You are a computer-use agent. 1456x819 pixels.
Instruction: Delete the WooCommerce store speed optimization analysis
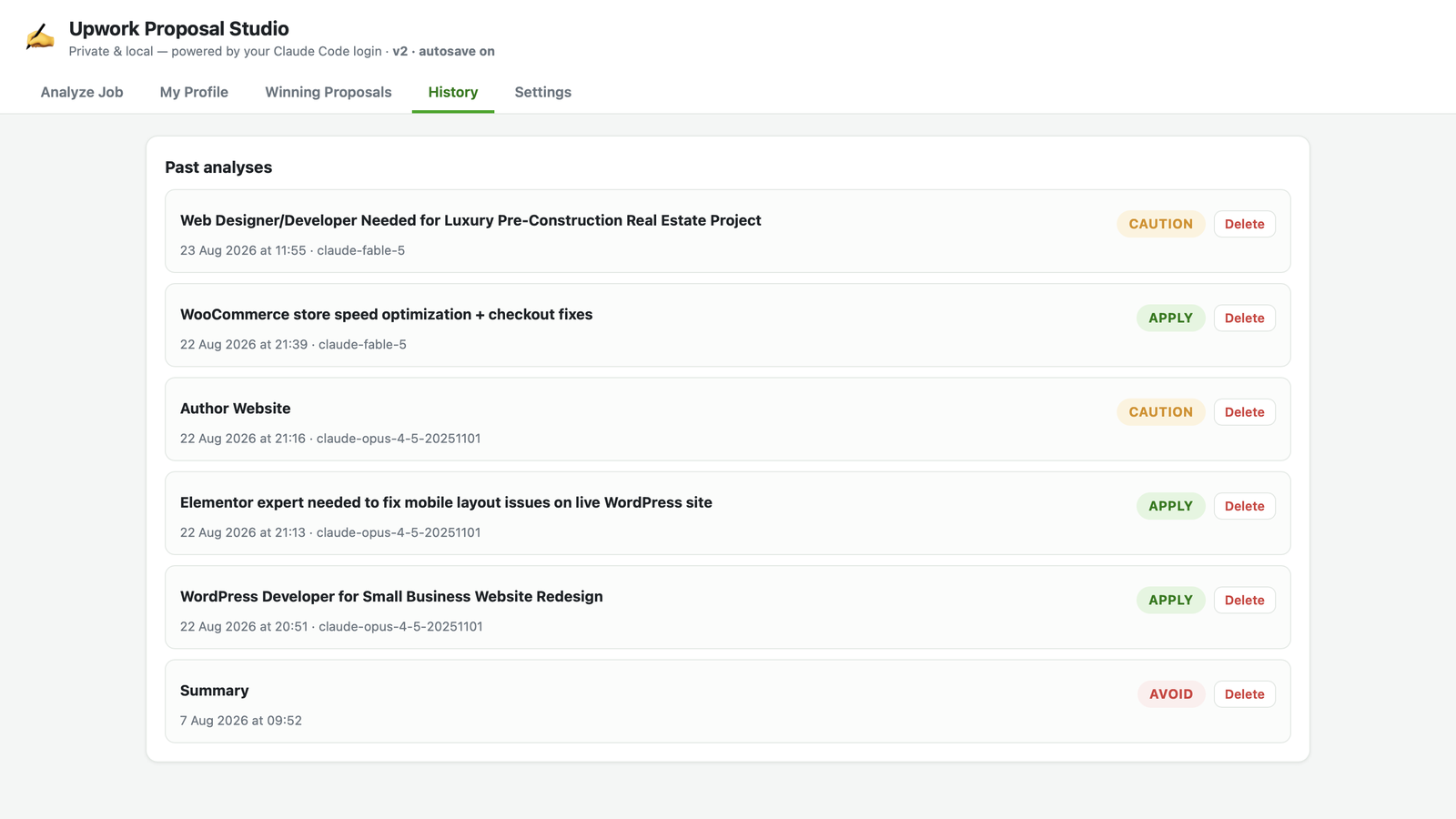[1244, 318]
